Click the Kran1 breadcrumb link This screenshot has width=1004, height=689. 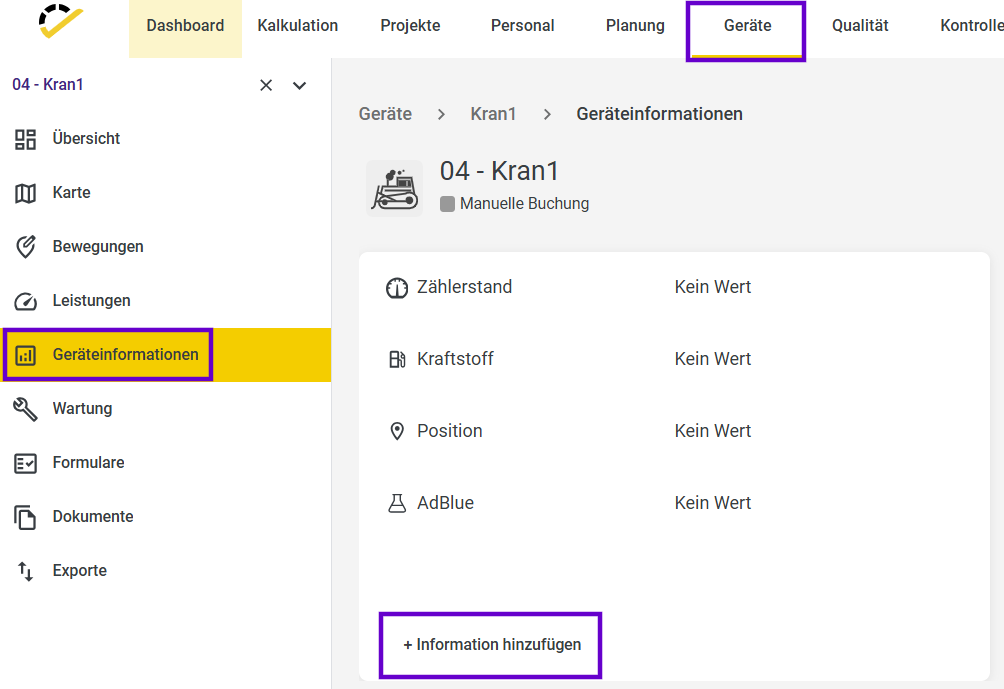coord(493,114)
